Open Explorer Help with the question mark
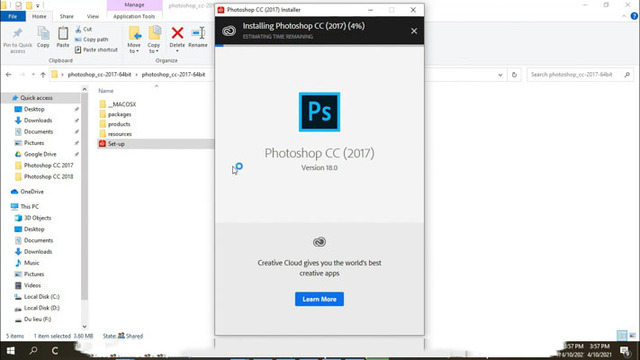 click(634, 16)
